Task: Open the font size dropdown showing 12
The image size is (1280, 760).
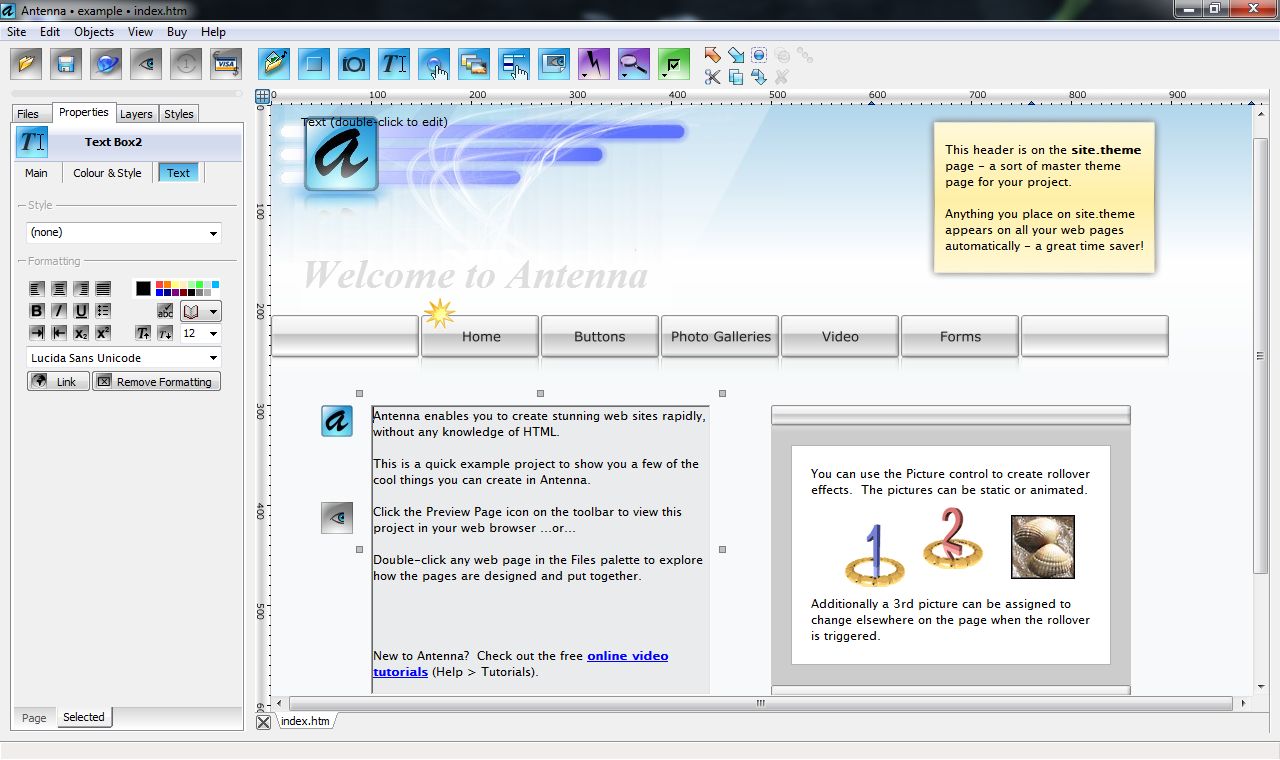Action: (200, 333)
